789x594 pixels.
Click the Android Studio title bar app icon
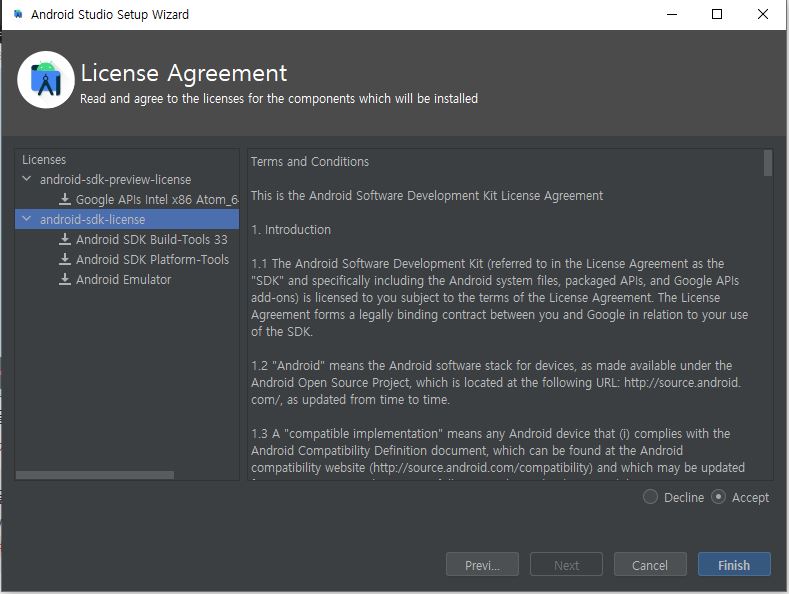click(18, 14)
